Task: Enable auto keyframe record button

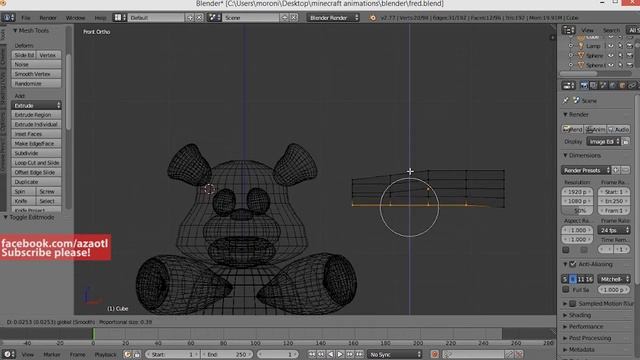Action: (x=435, y=354)
